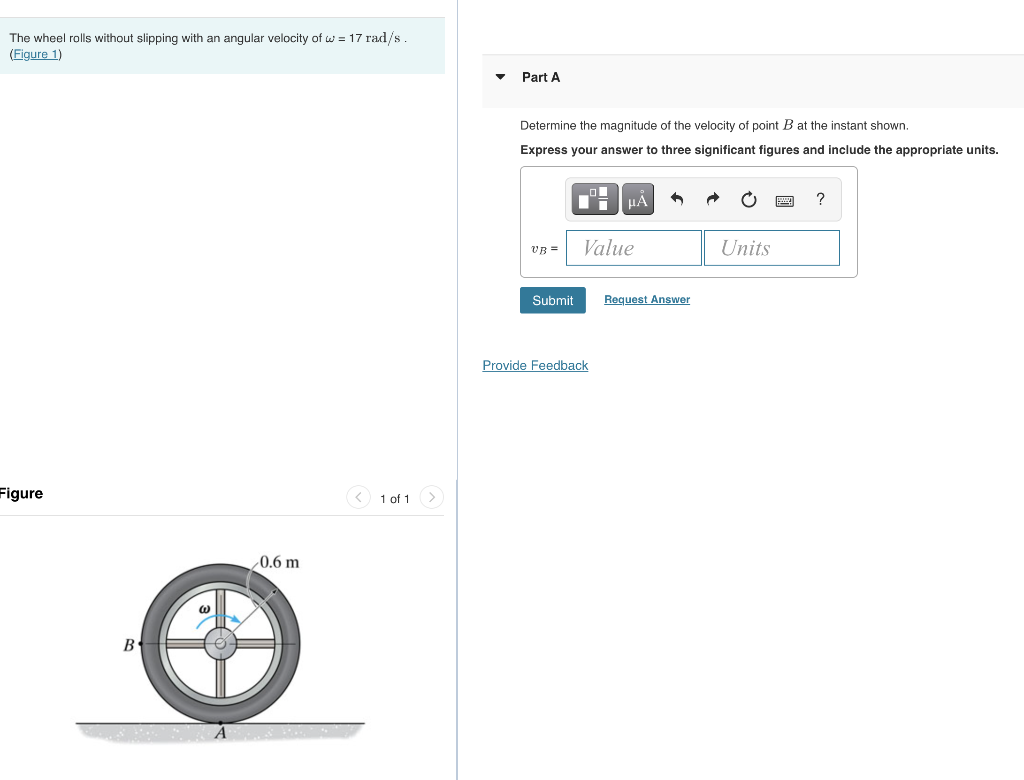Go to next figure arrow
The height and width of the screenshot is (780, 1024).
(x=431, y=497)
